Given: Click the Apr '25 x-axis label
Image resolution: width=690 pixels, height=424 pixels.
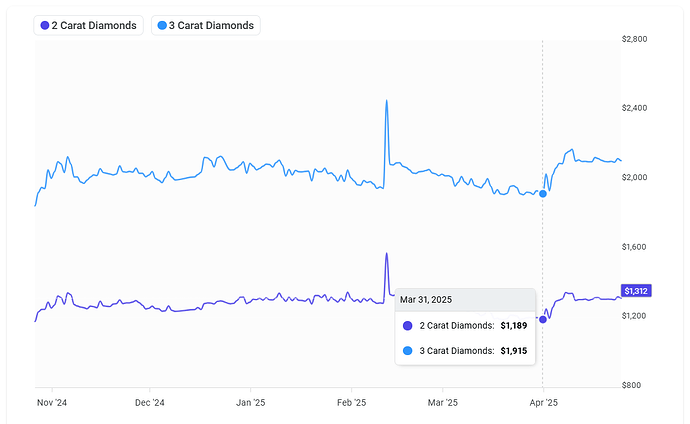Looking at the screenshot, I should pyautogui.click(x=543, y=402).
